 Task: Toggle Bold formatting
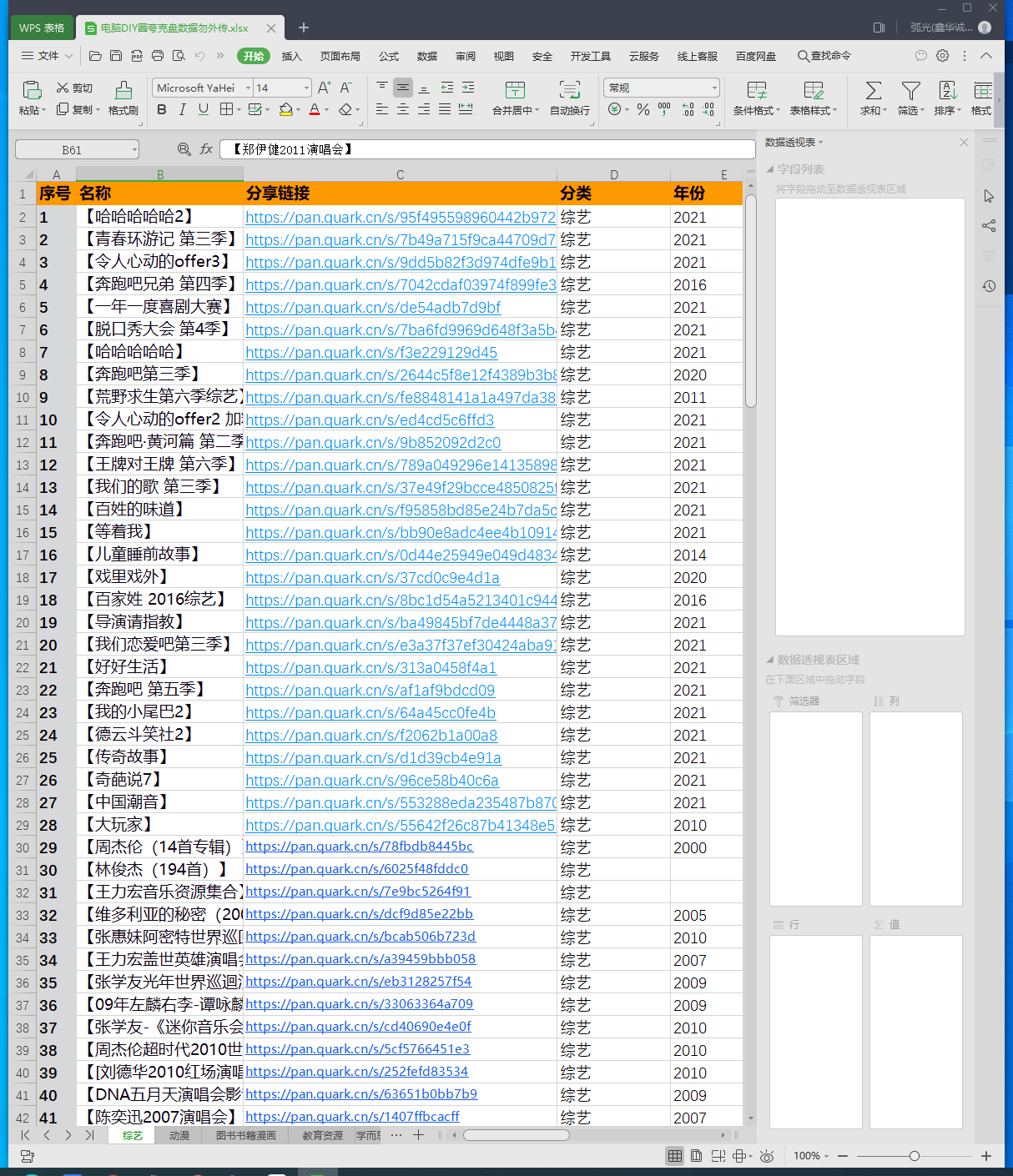162,109
